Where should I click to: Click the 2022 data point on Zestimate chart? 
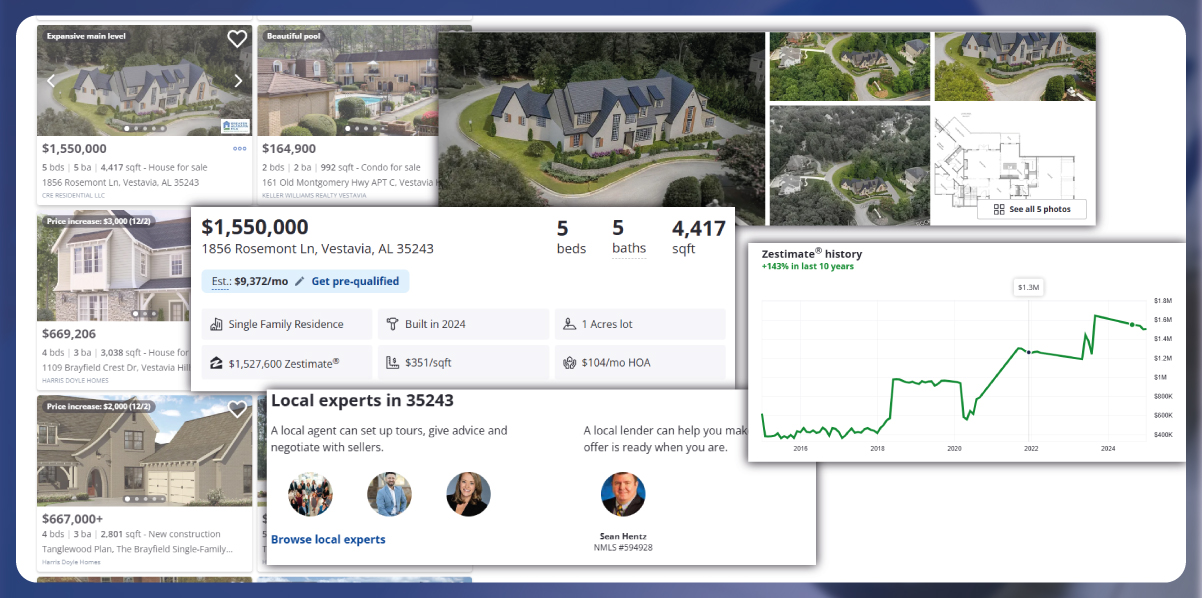pyautogui.click(x=1031, y=353)
